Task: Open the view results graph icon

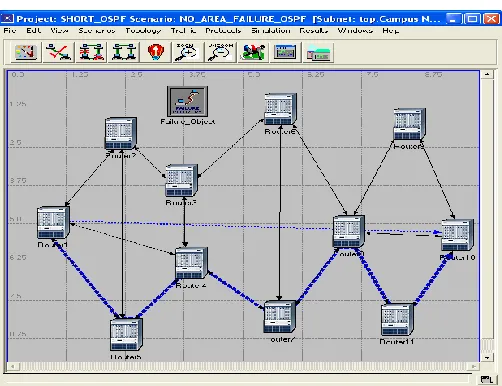Action: pos(285,52)
